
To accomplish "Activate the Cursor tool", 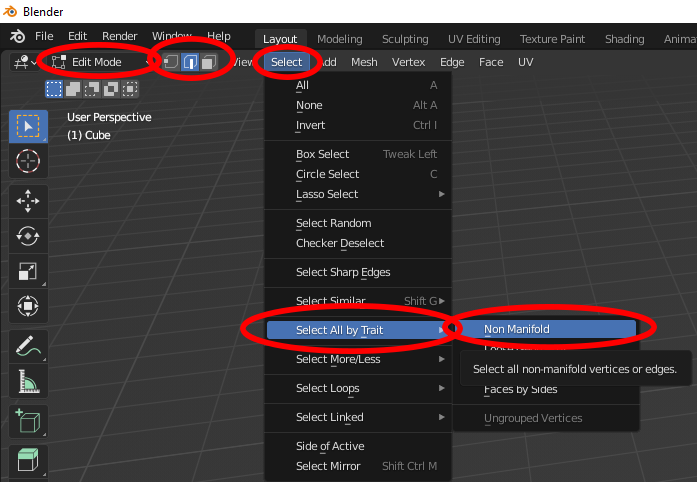I will (x=28, y=161).
